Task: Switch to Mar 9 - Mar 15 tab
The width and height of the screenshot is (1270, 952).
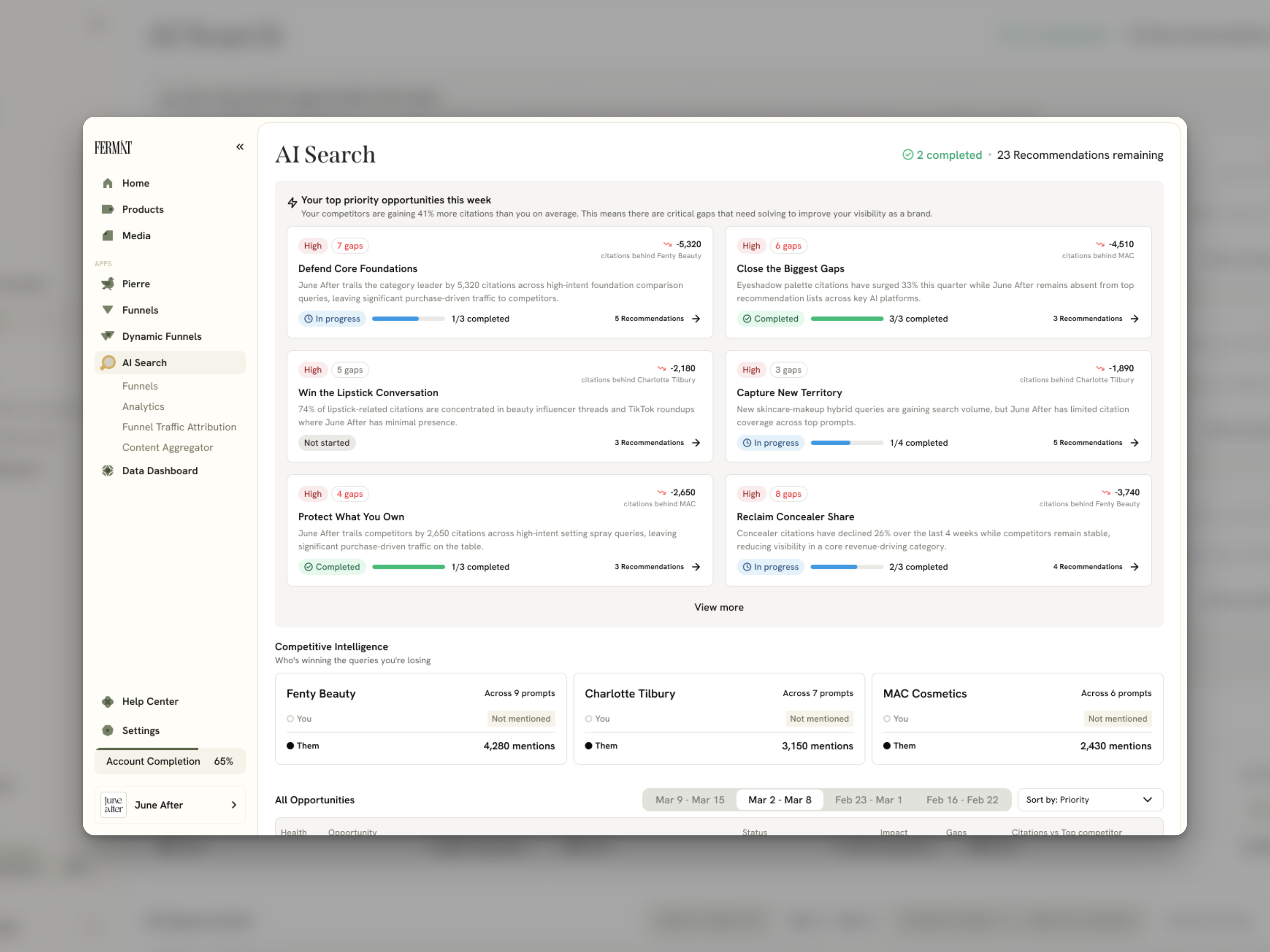Action: coord(690,800)
